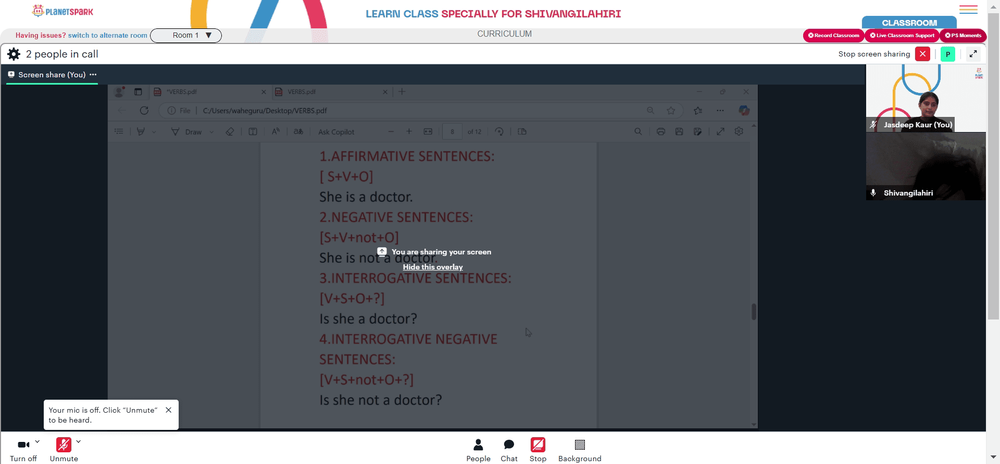
Task: Click Ask Copilot in PDF toolbar
Action: coord(336,132)
